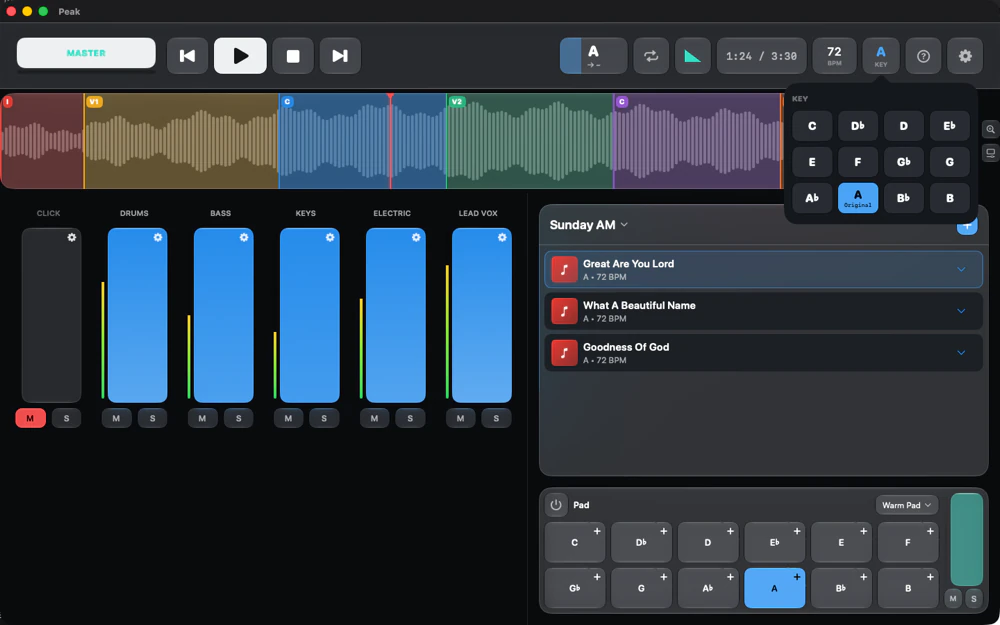Image resolution: width=1000 pixels, height=625 pixels.
Task: Mute the ELECTRIC channel
Action: (374, 418)
